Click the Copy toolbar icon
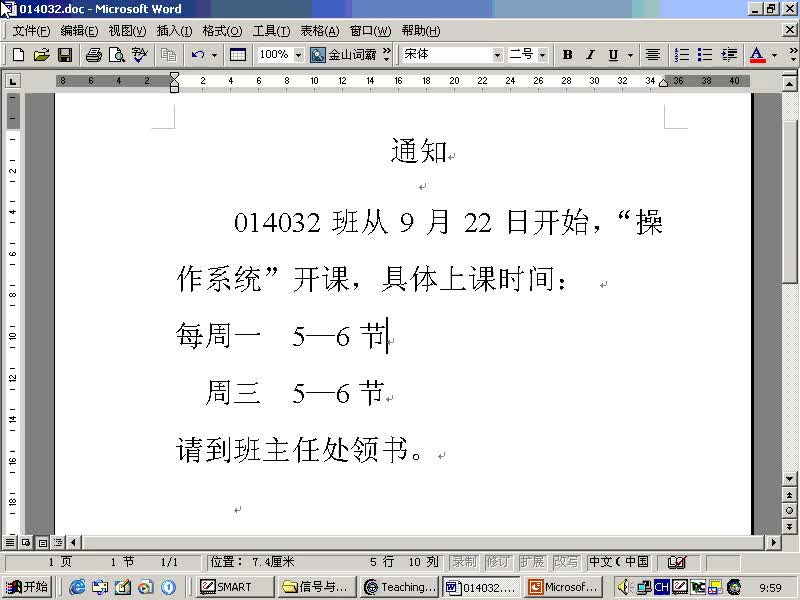 (x=168, y=55)
